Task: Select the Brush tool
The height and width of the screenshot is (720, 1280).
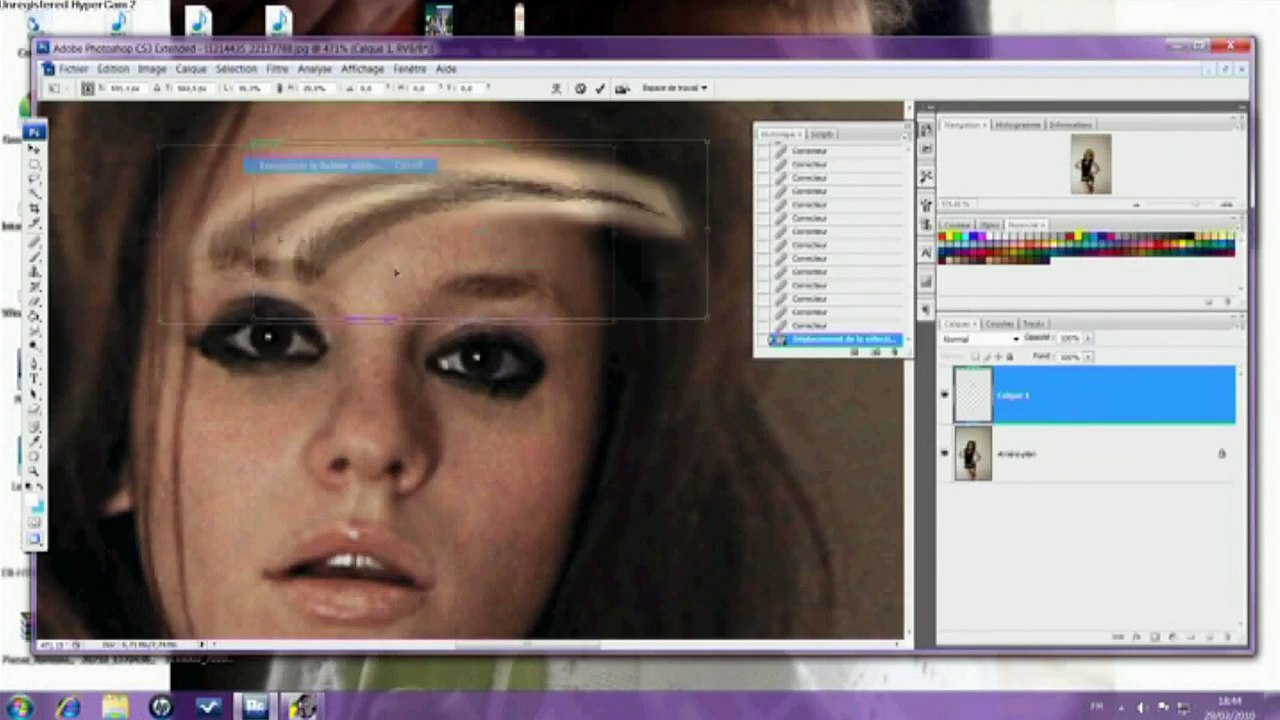Action: point(34,255)
